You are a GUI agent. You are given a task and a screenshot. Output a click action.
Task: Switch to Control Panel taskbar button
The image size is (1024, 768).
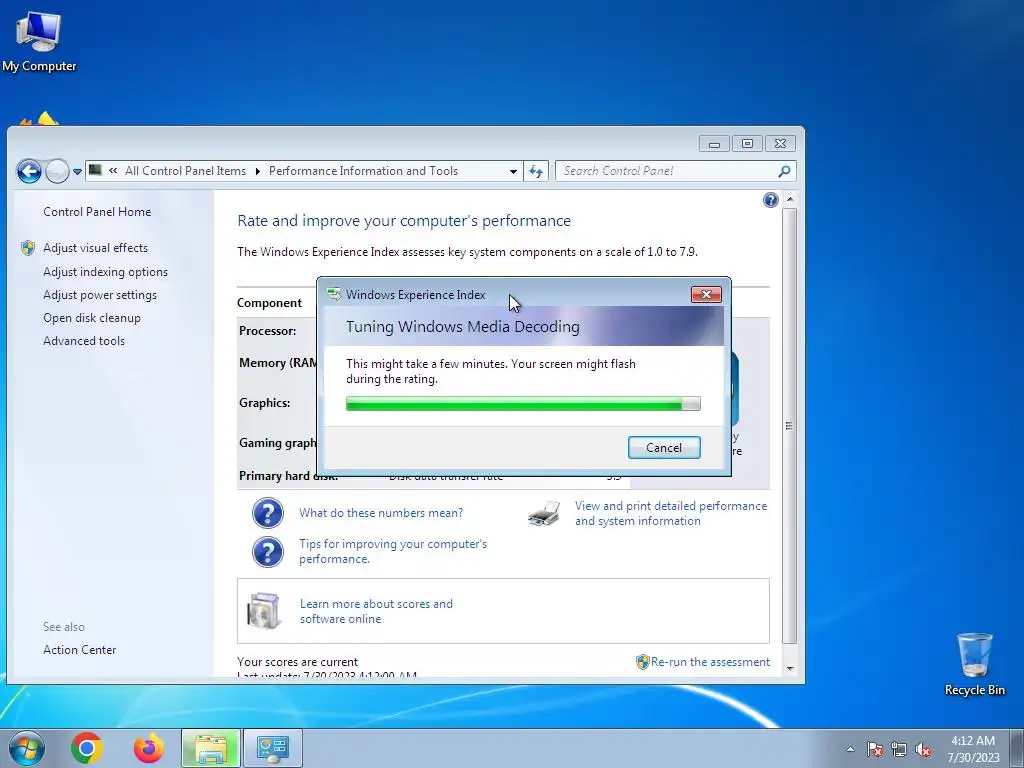click(x=273, y=748)
